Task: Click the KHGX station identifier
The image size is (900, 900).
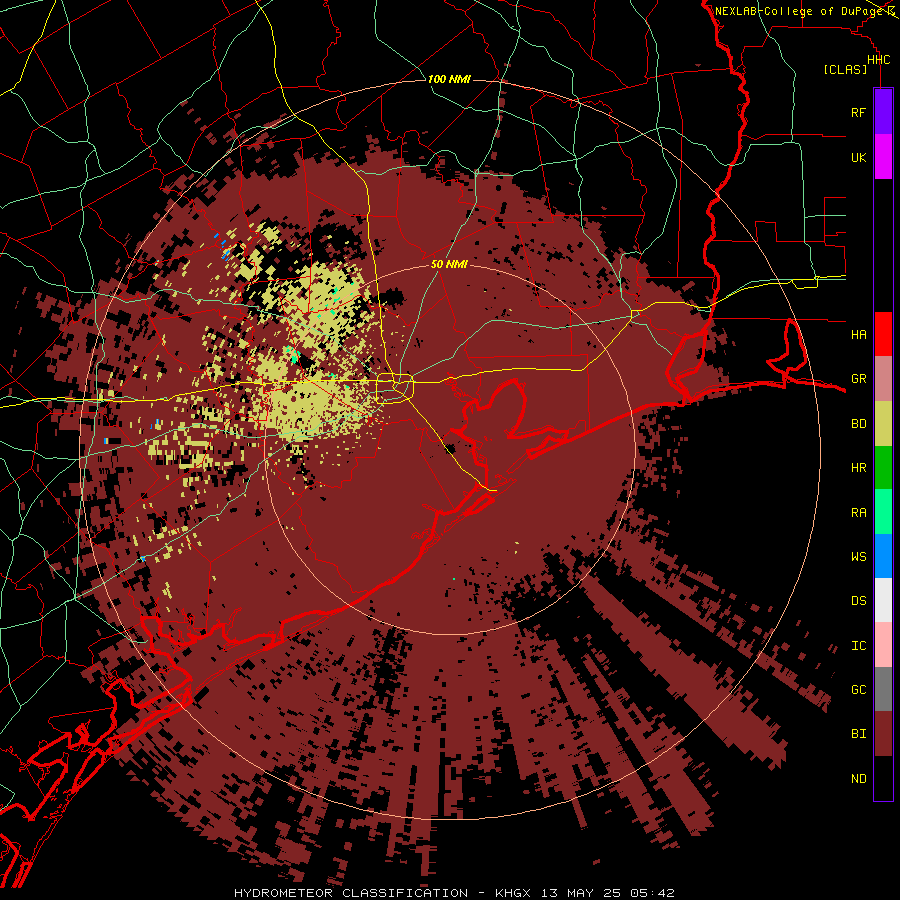Action: pos(514,893)
